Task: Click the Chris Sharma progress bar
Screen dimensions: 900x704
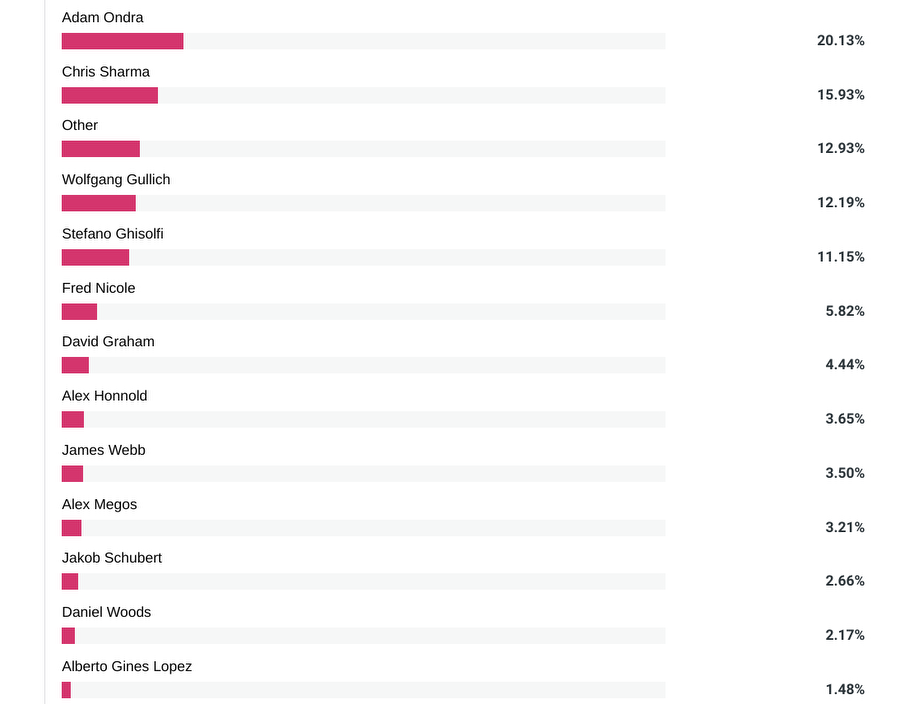Action: click(363, 95)
